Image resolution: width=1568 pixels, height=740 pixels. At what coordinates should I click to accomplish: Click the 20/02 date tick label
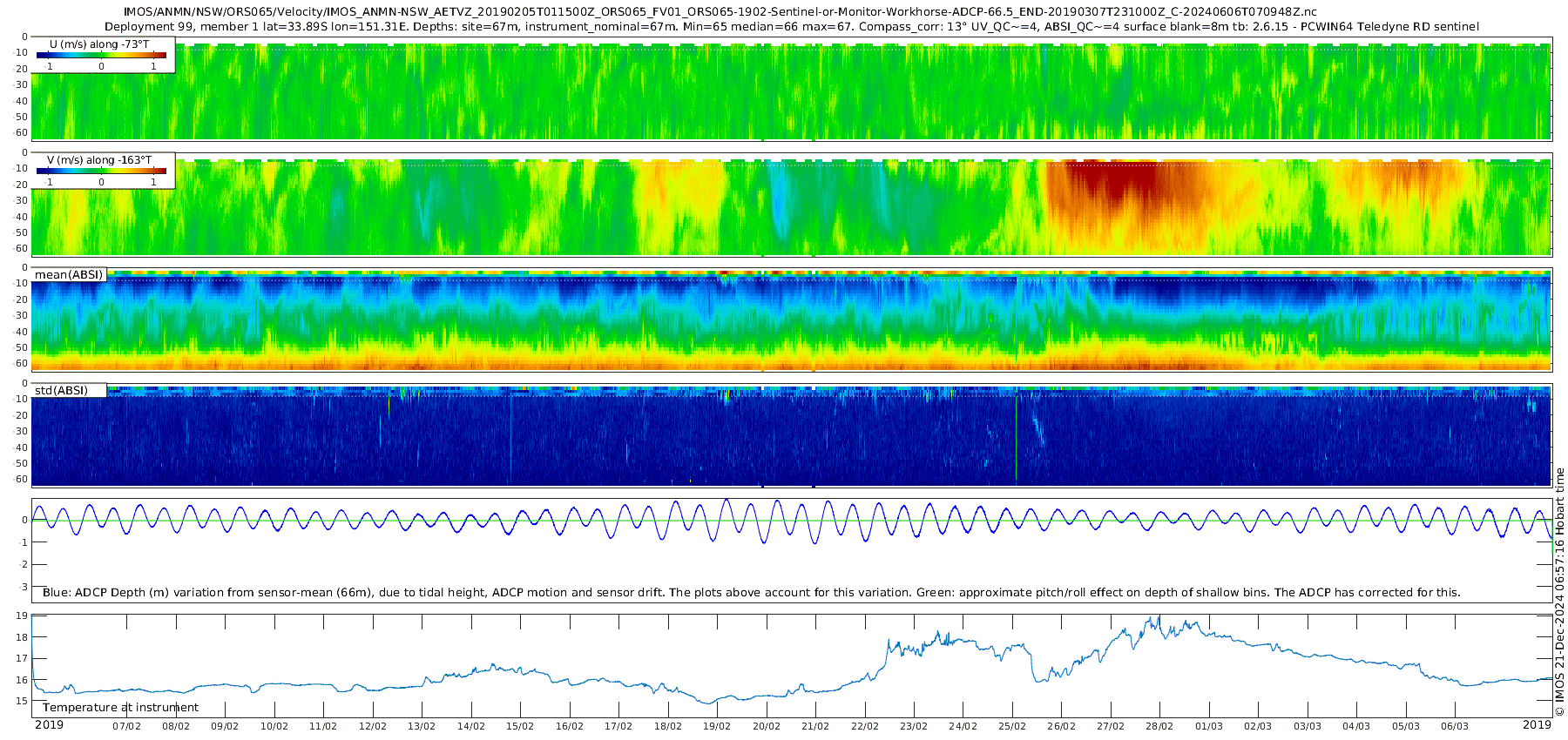point(767,726)
